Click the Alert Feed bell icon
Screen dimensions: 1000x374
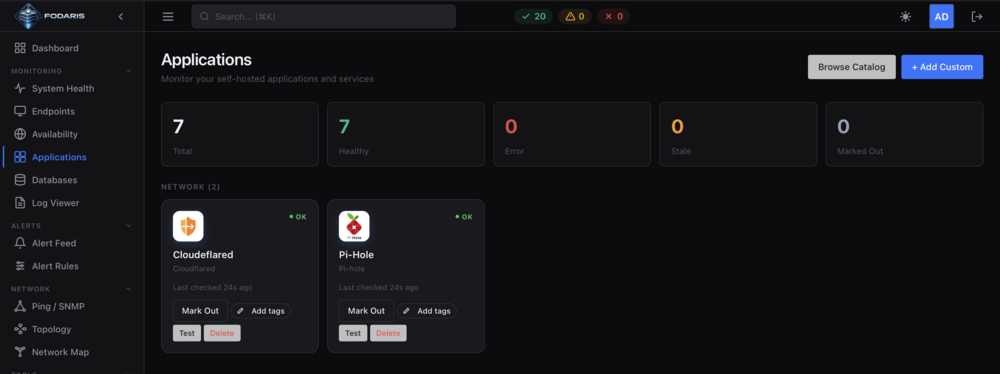tap(20, 243)
